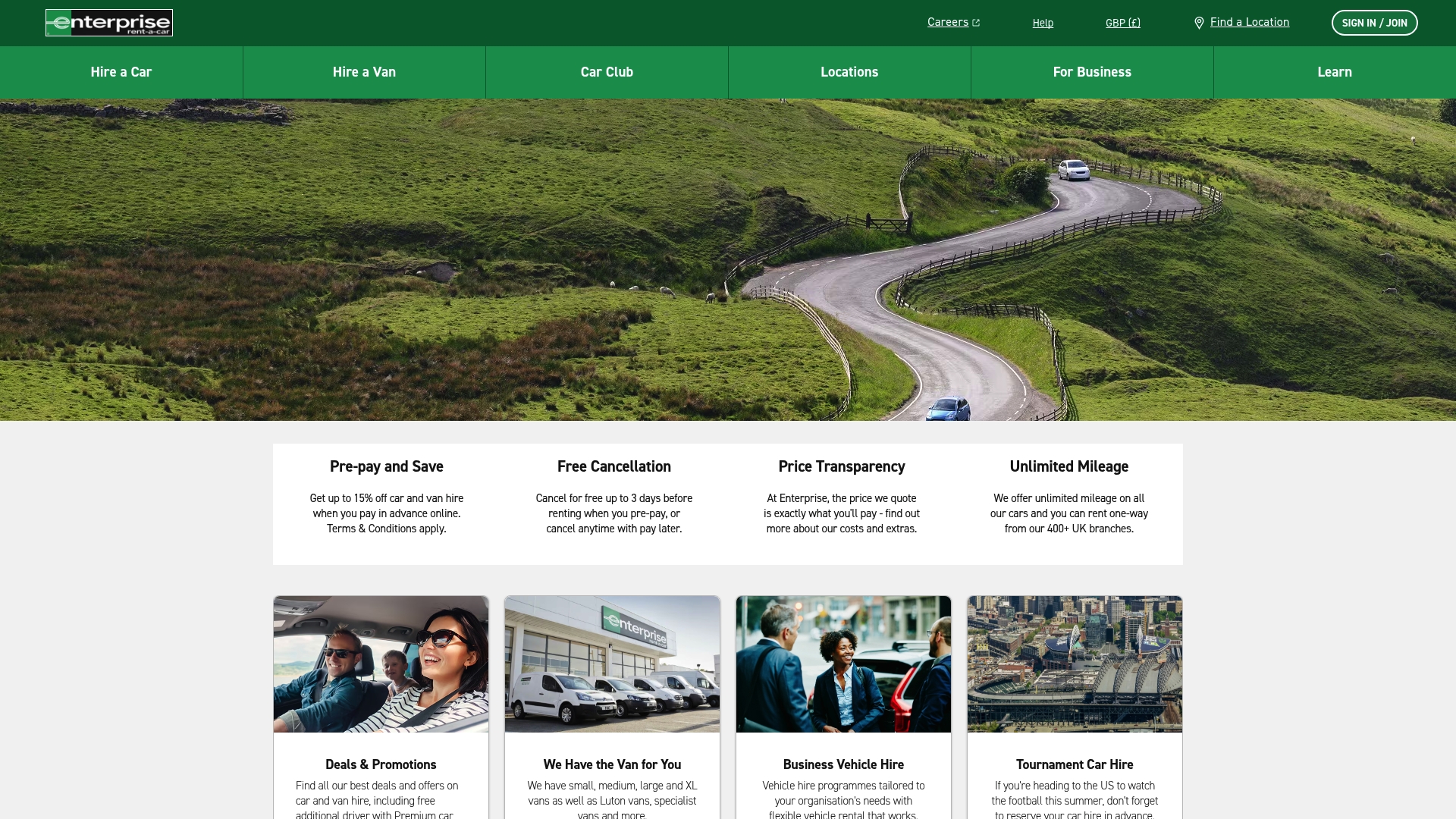1456x819 pixels.
Task: Open the Hire a Van menu
Action: [x=364, y=72]
